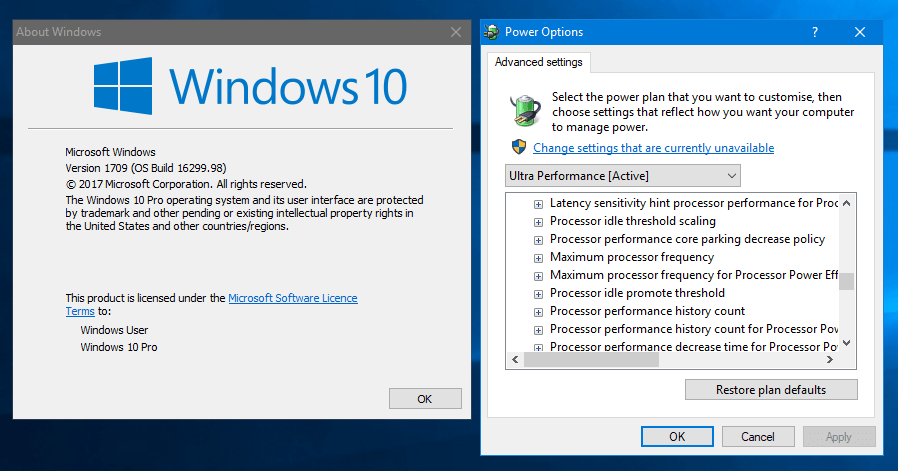Click the Windows User licensee text

click(x=114, y=330)
